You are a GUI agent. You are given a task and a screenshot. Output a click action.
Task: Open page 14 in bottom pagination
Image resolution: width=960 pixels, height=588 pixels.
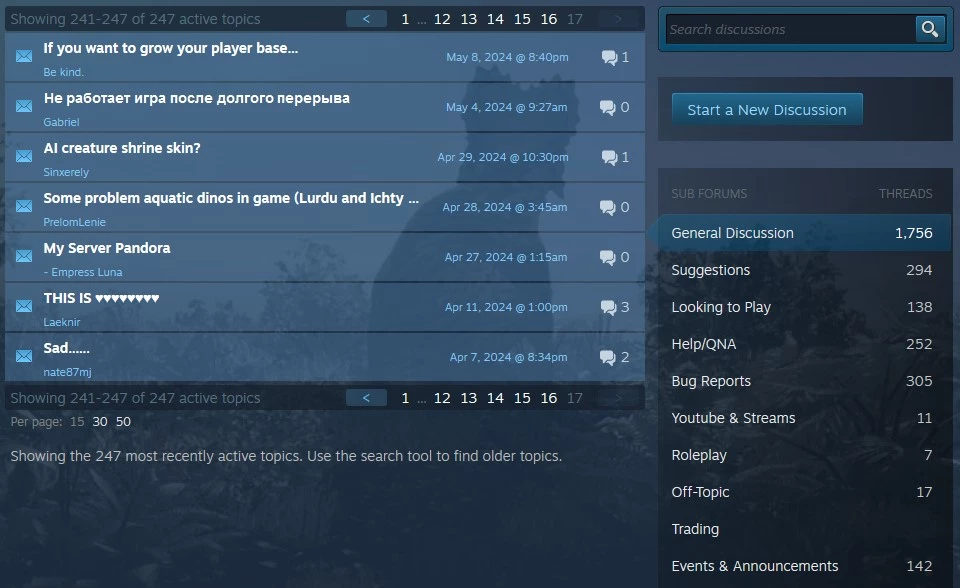[495, 398]
